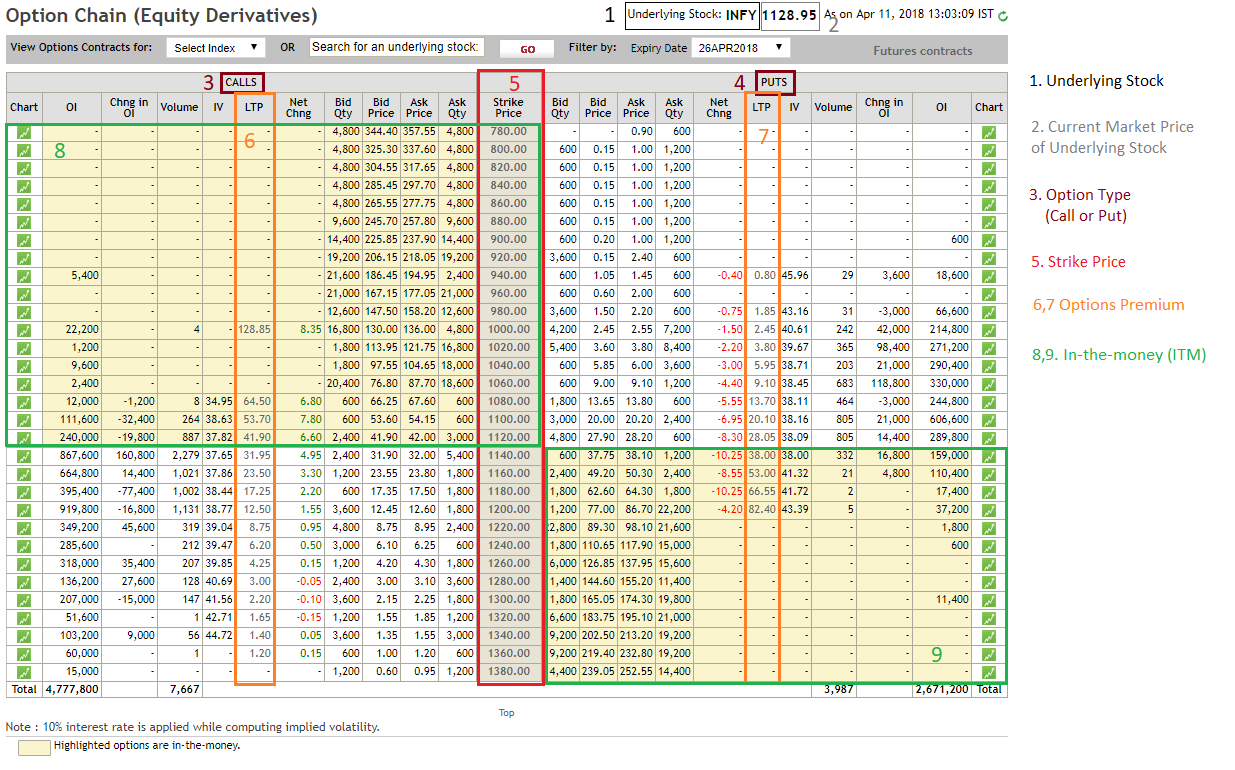Image resolution: width=1235 pixels, height=770 pixels.
Task: Click calls LTP value 17.25
Action: [x=258, y=492]
